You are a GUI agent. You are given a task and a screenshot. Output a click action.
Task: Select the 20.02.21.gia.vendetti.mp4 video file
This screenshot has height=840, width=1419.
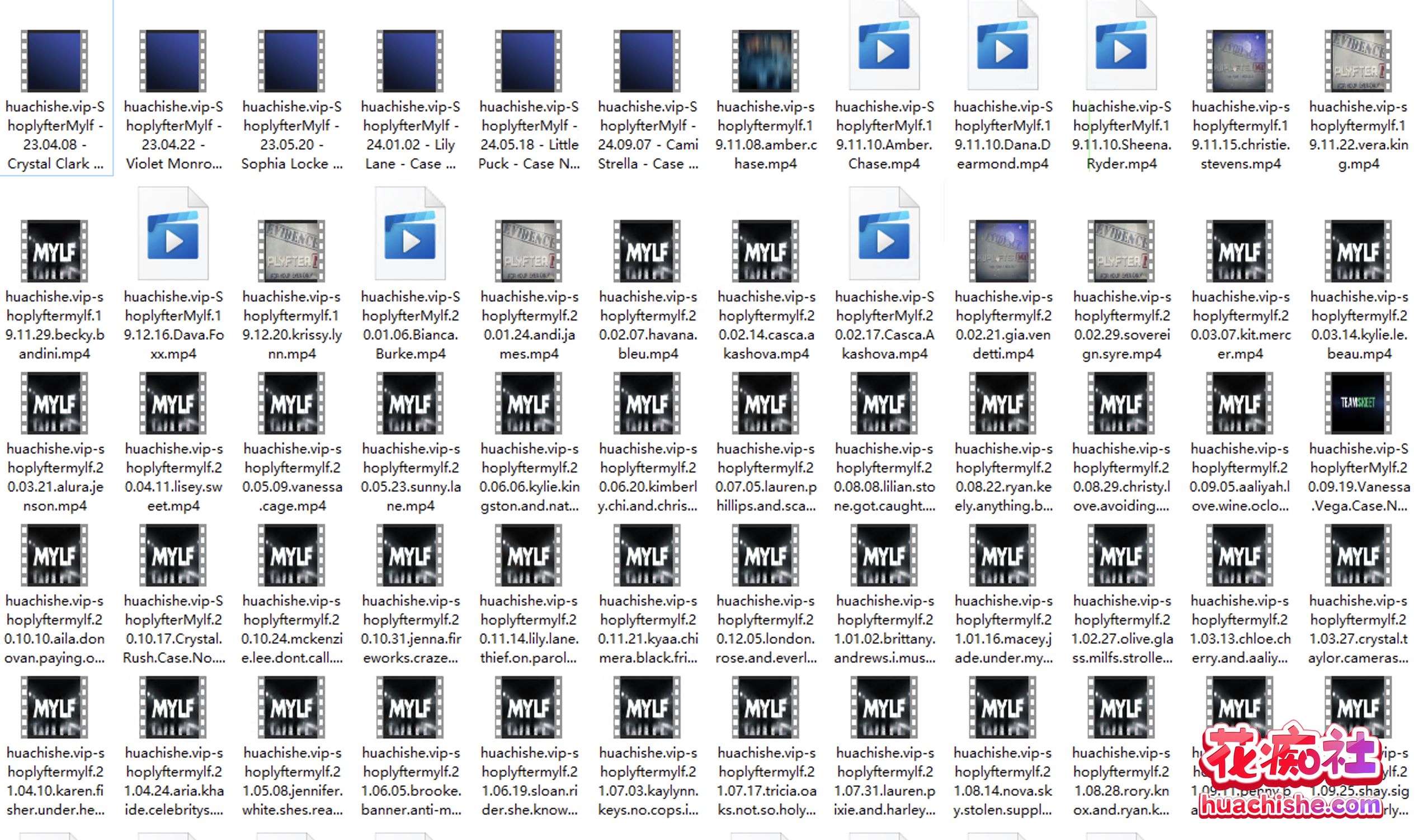point(1002,251)
